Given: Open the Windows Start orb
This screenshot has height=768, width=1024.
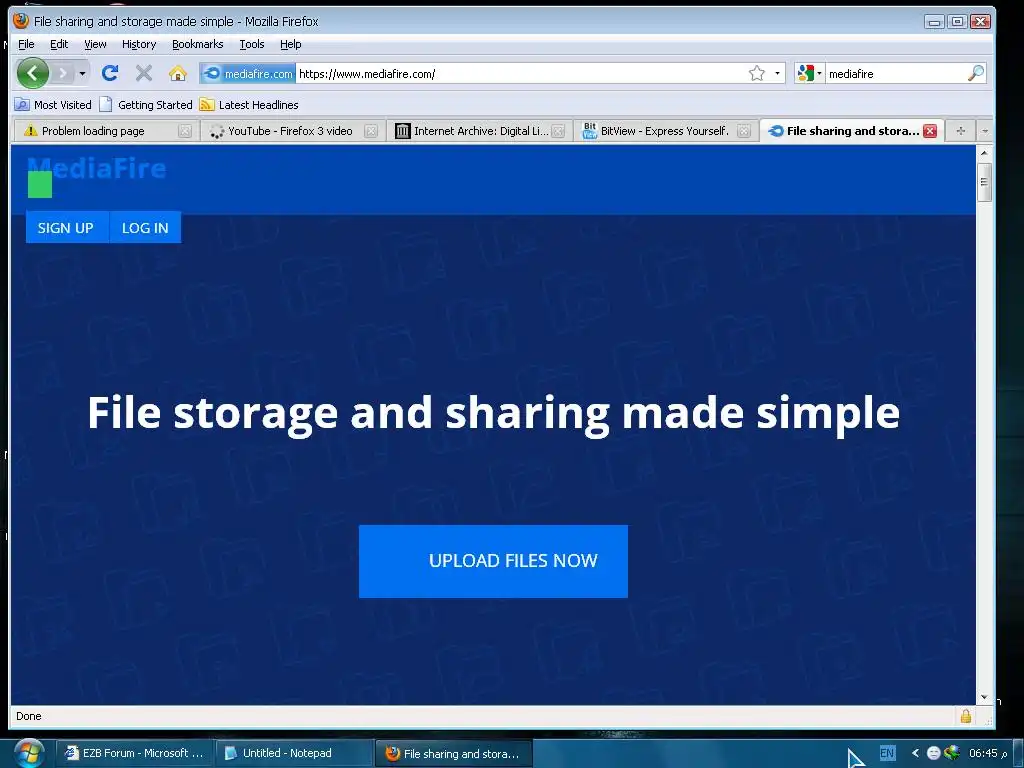Looking at the screenshot, I should pos(29,752).
